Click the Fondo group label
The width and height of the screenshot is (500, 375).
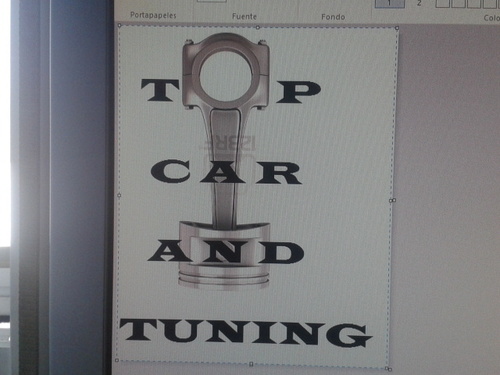pos(333,17)
